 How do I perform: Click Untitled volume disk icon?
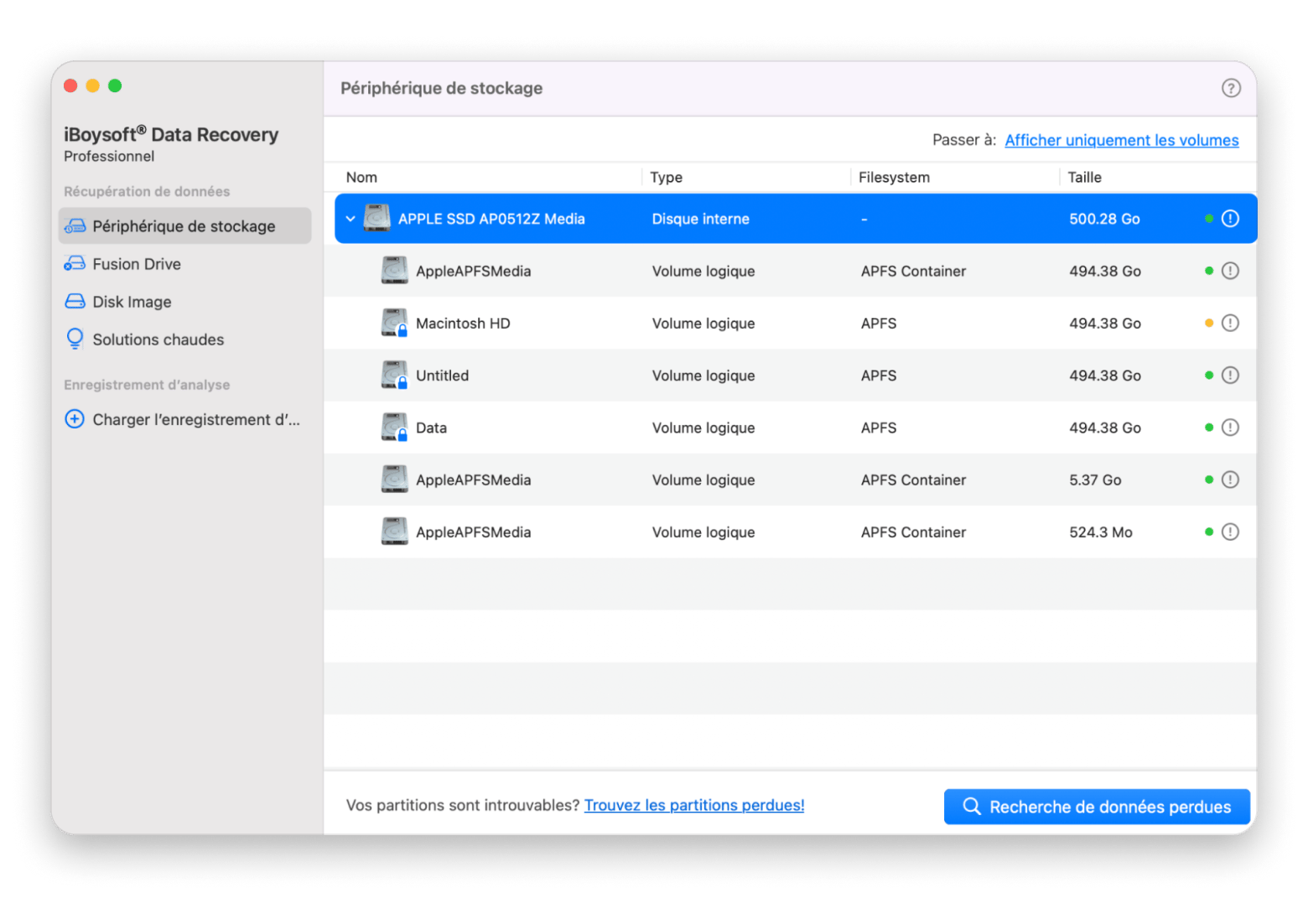pos(394,375)
